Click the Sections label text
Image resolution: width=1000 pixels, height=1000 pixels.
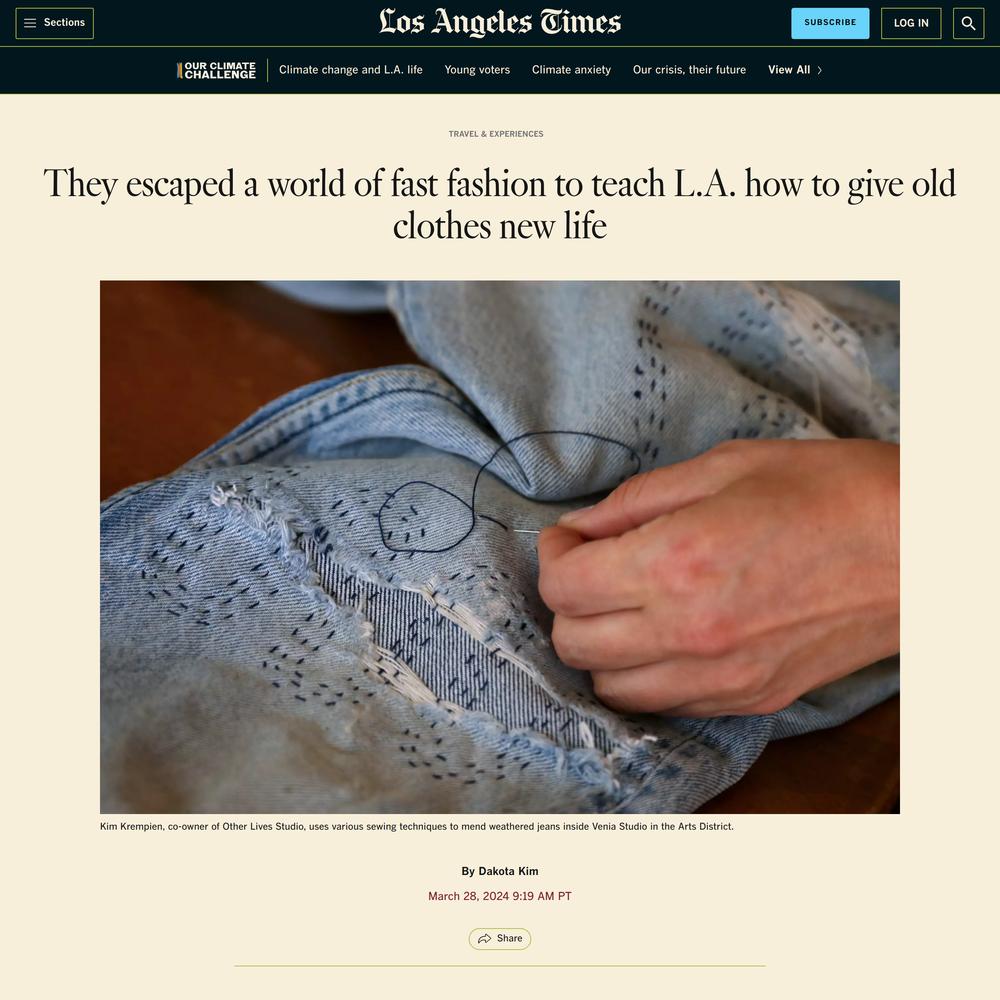click(x=64, y=22)
